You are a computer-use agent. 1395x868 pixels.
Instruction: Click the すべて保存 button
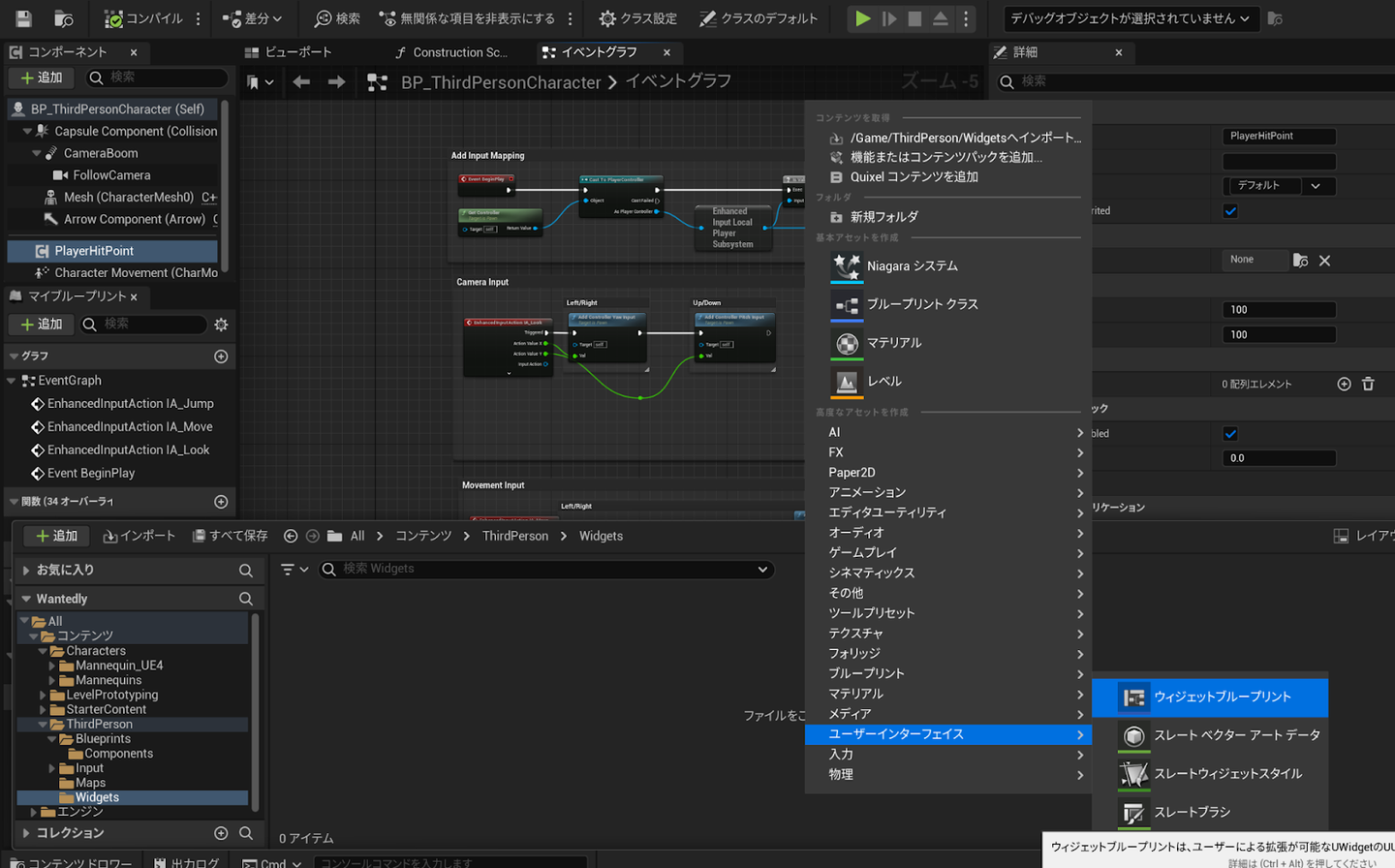click(x=231, y=536)
